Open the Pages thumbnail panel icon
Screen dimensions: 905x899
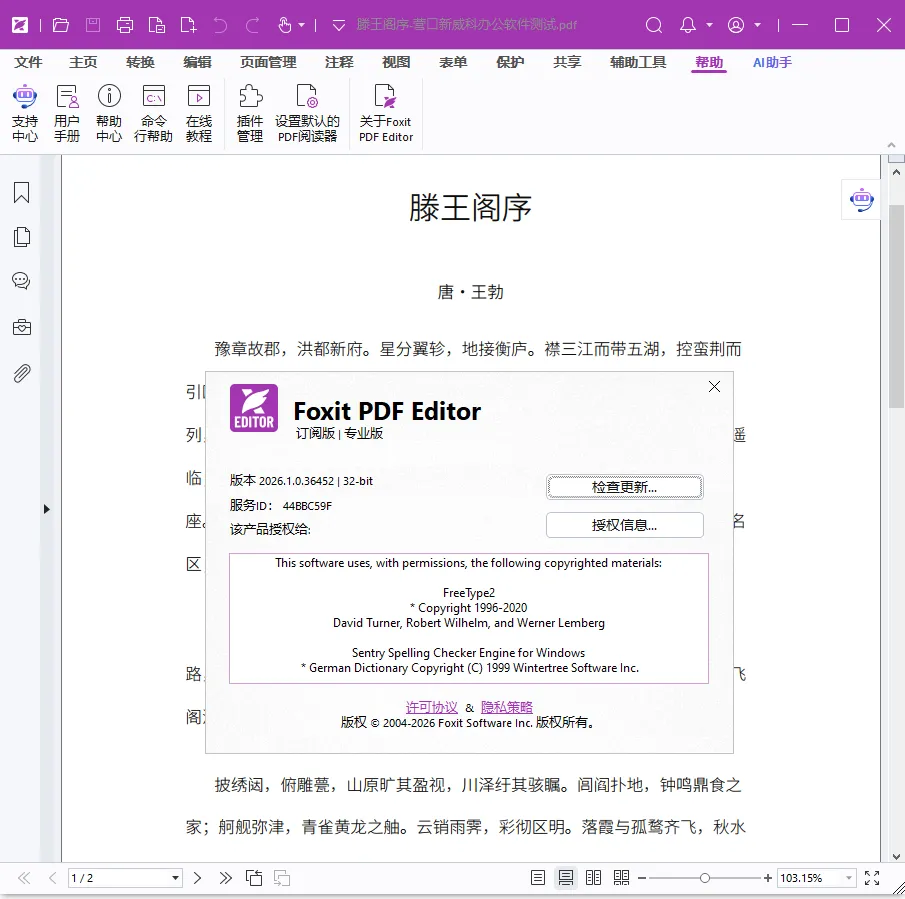tap(21, 237)
